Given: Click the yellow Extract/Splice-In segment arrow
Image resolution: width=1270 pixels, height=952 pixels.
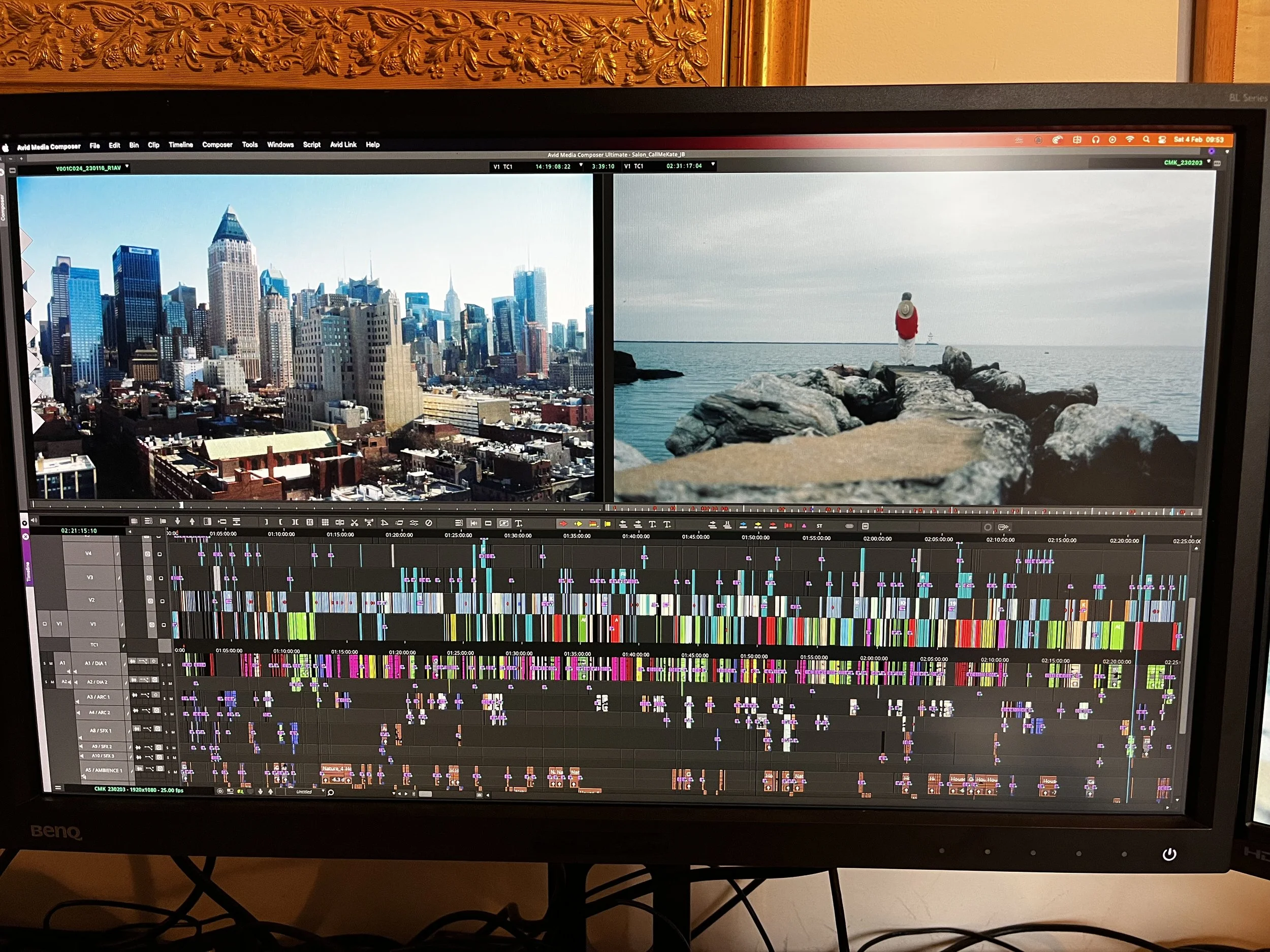Looking at the screenshot, I should tap(579, 524).
